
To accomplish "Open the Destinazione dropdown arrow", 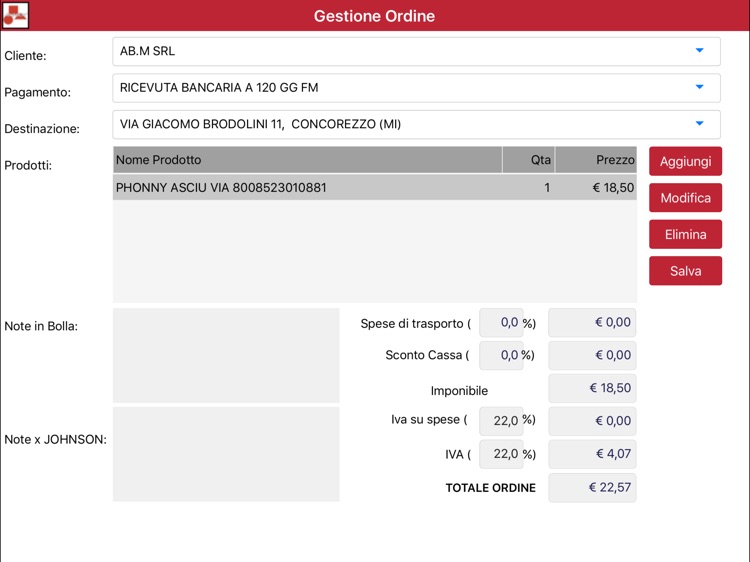I will tap(699, 123).
